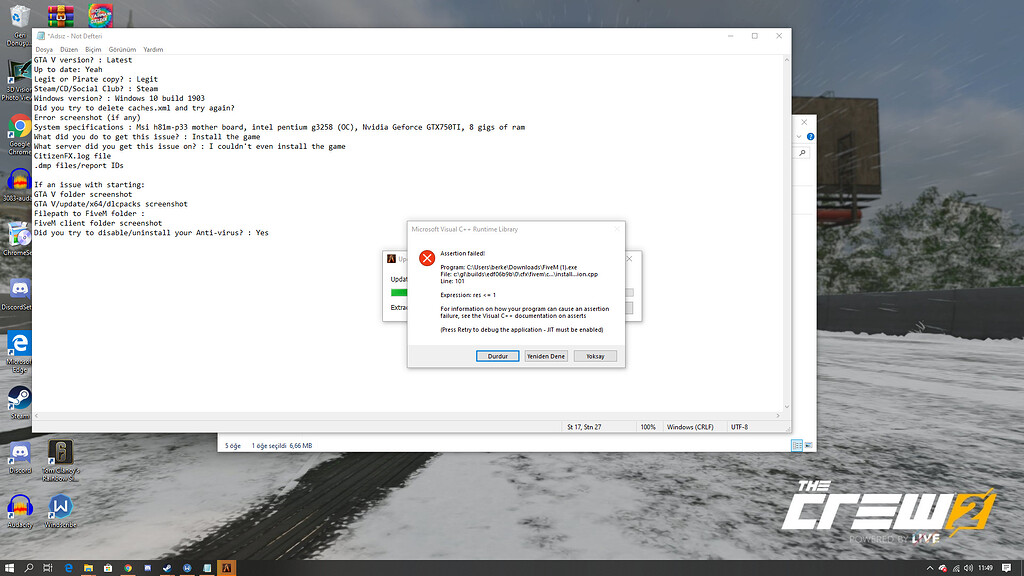
Task: Click the FiveM updater progress bar
Action: [398, 293]
